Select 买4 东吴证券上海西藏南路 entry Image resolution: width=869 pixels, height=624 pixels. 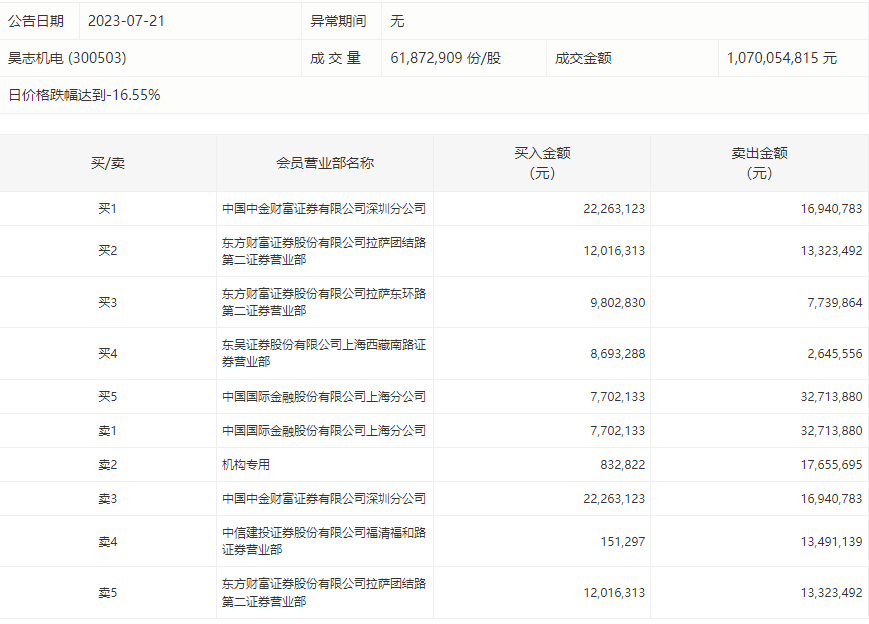[x=324, y=353]
